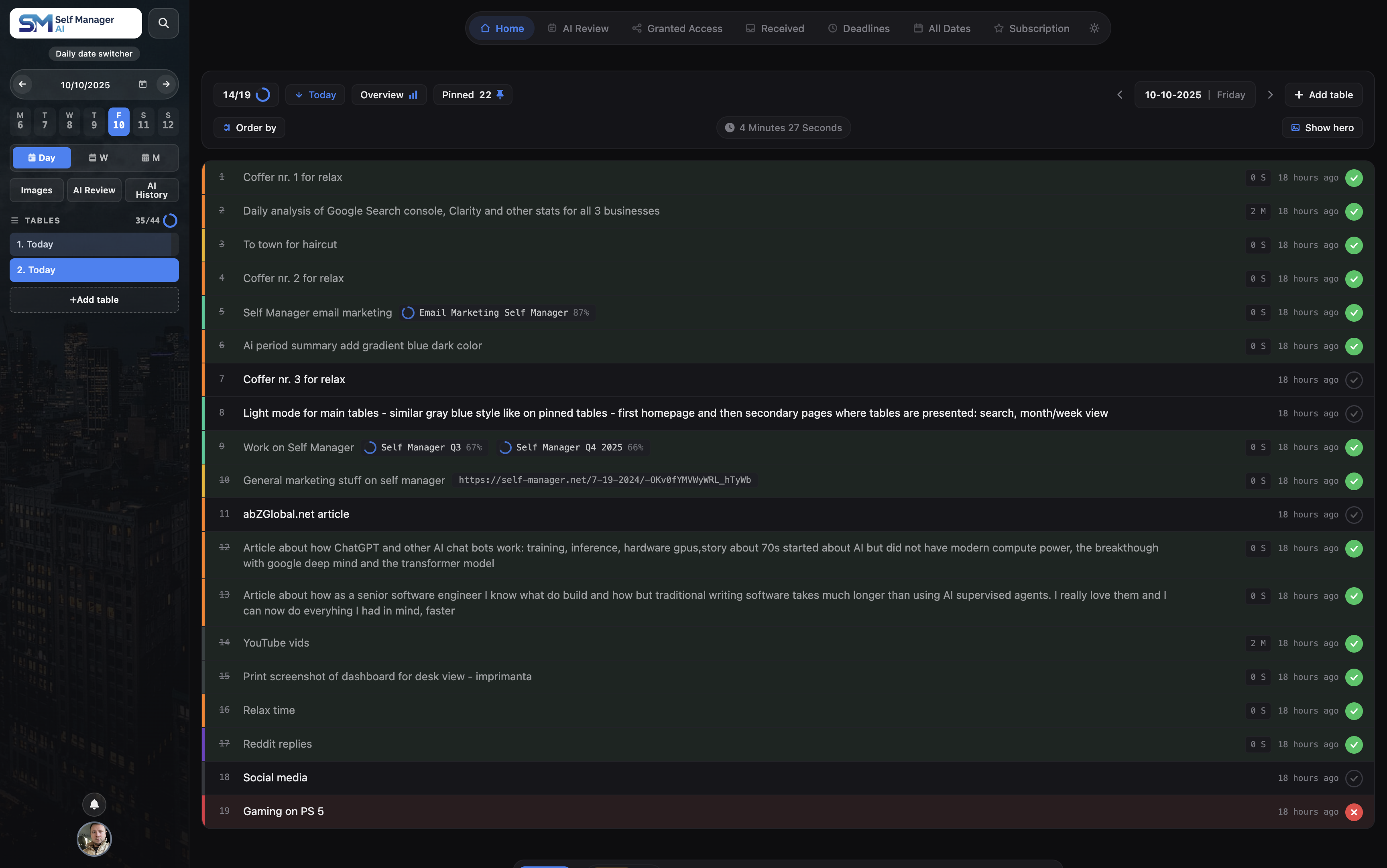This screenshot has height=868, width=1387.
Task: Open the search from the sidebar
Action: [163, 23]
